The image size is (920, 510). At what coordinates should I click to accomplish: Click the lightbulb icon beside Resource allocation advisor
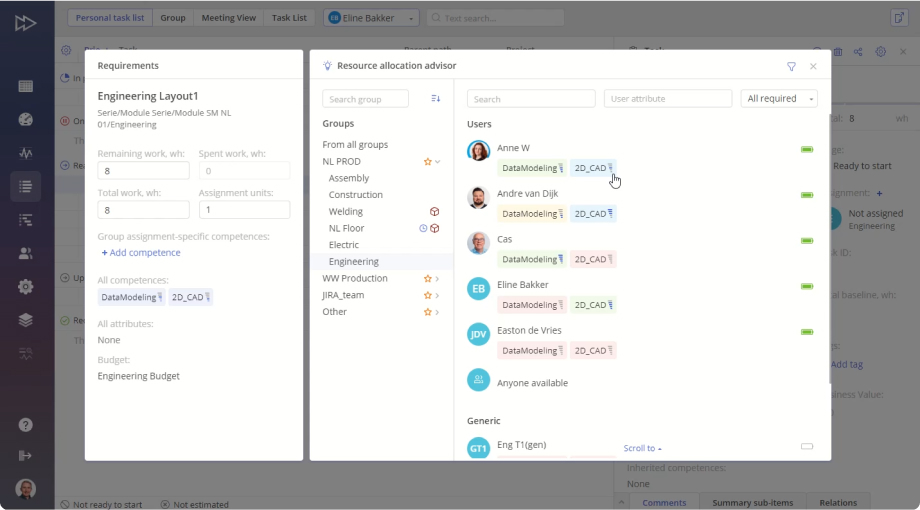(x=327, y=66)
